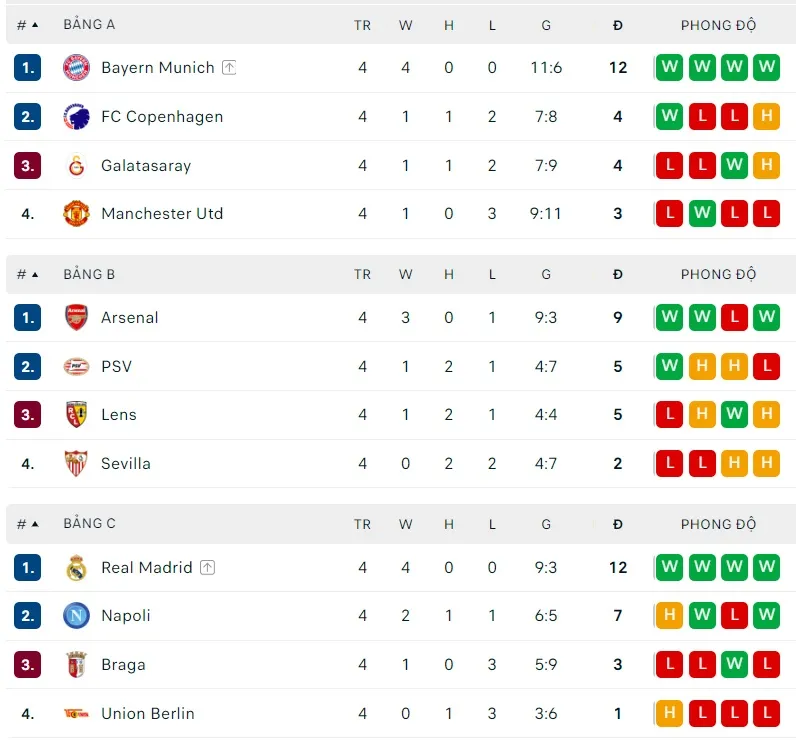The width and height of the screenshot is (796, 742).
Task: Click the Arsenal club crest
Action: point(77,318)
